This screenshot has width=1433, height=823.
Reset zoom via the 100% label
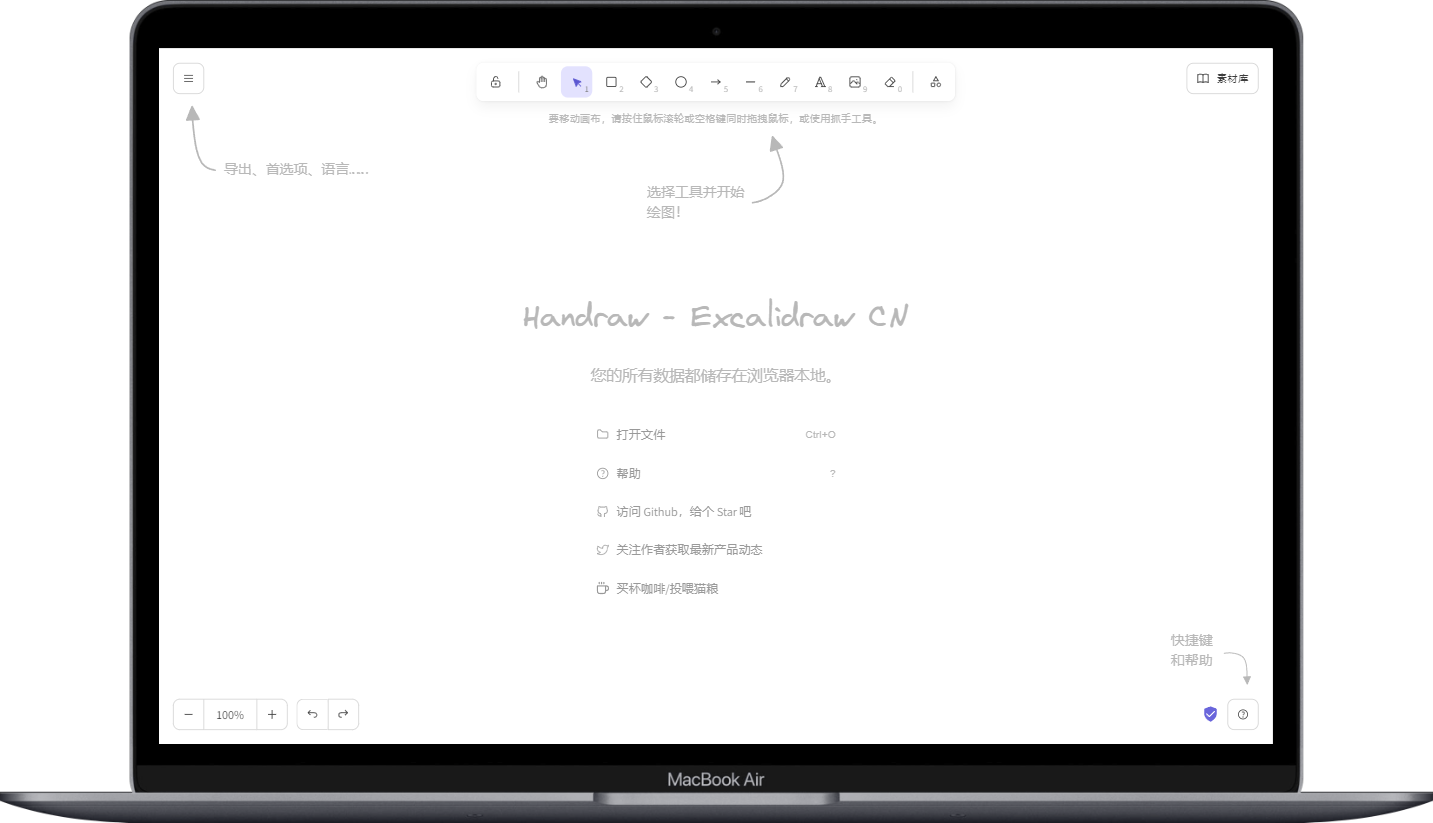230,714
